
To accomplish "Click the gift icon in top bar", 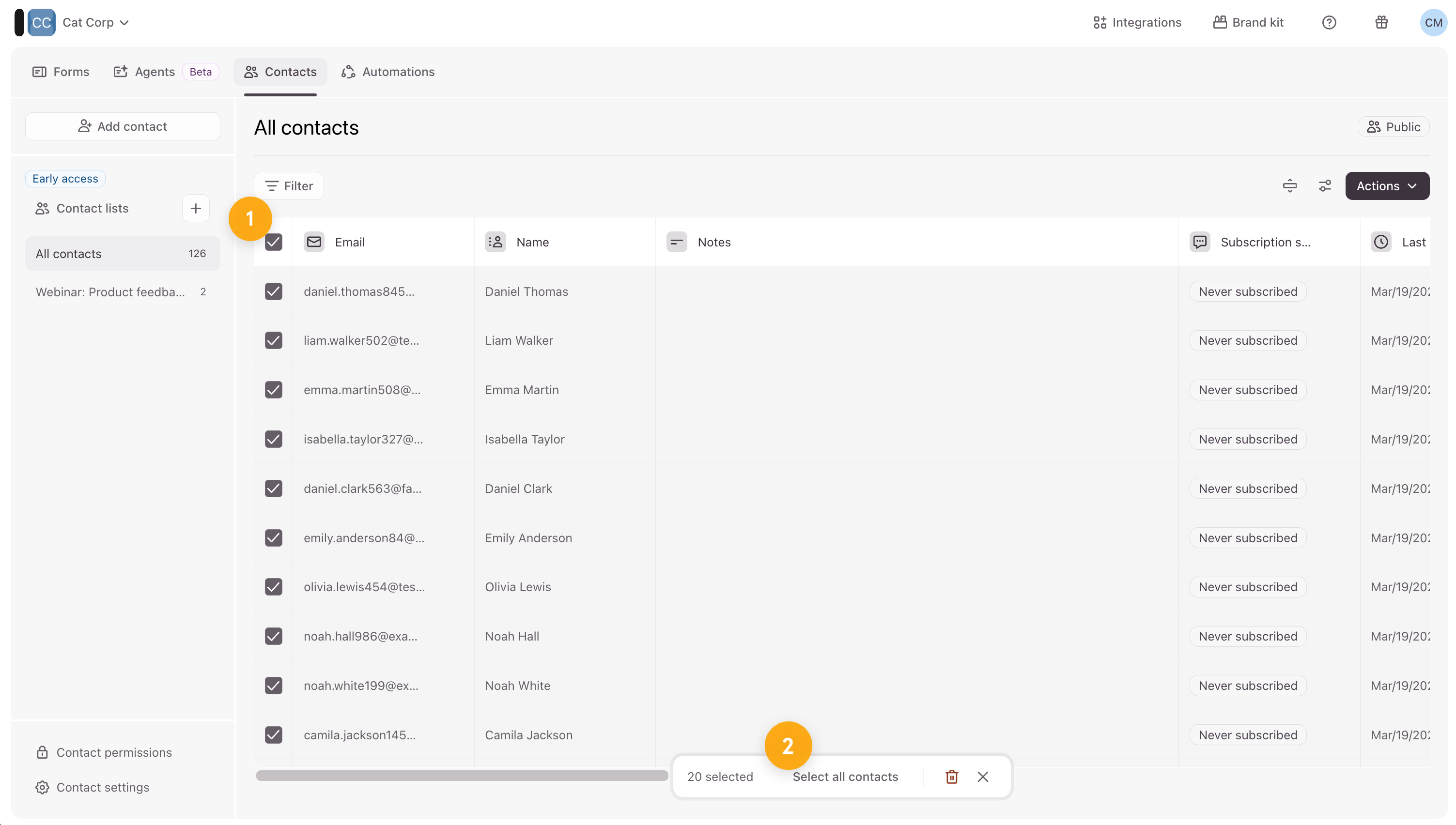I will 1381,23.
